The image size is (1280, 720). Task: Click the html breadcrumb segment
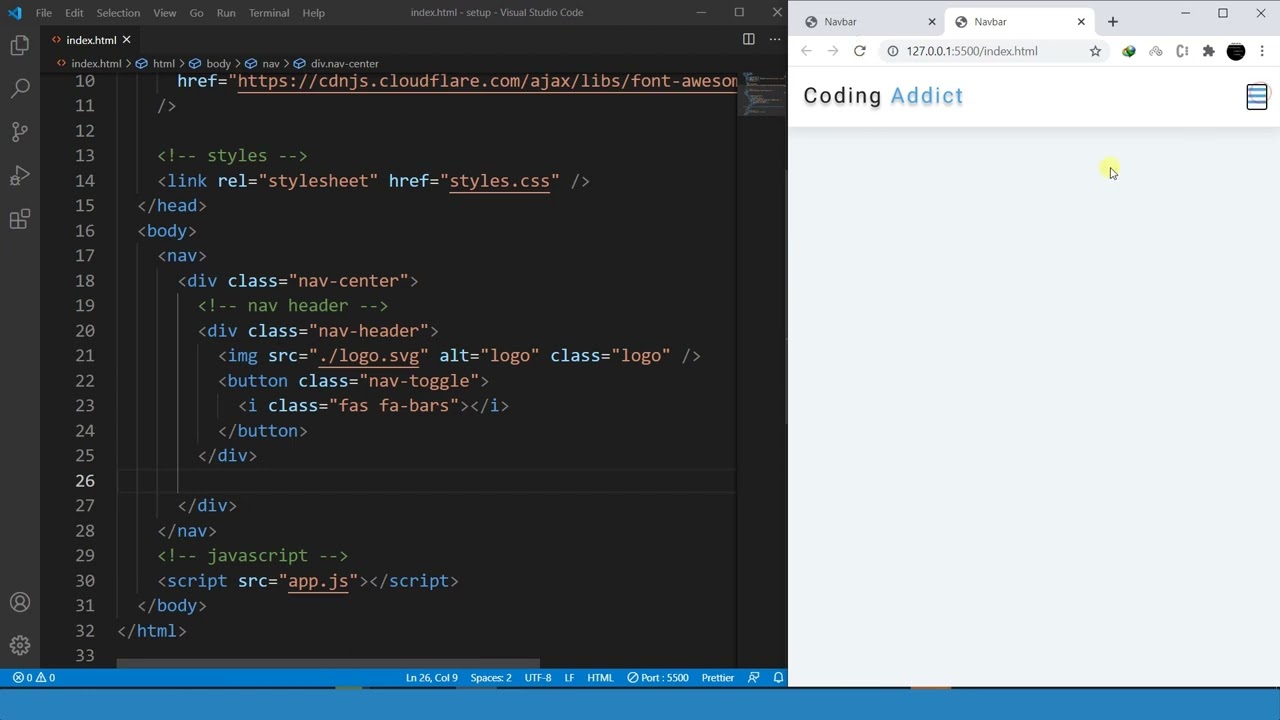pos(164,63)
